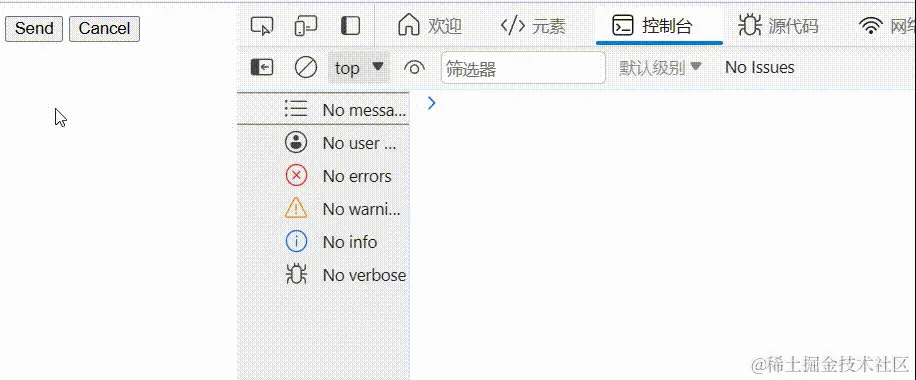Open the 欢迎 welcome tab

click(x=429, y=26)
